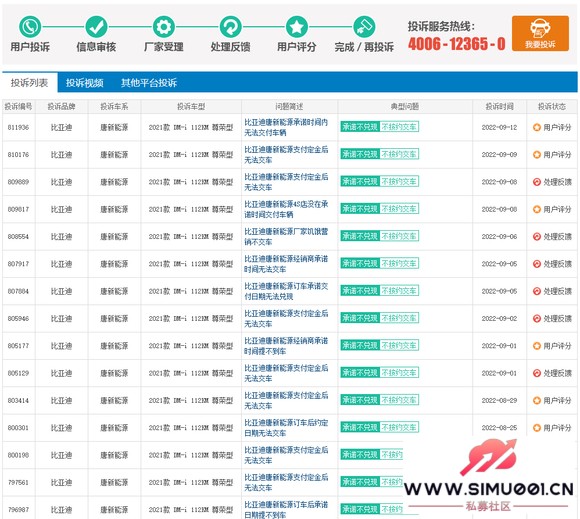The image size is (580, 519).
Task: Open the 订车后约定日期无法交车 complaint link
Action: (286, 428)
